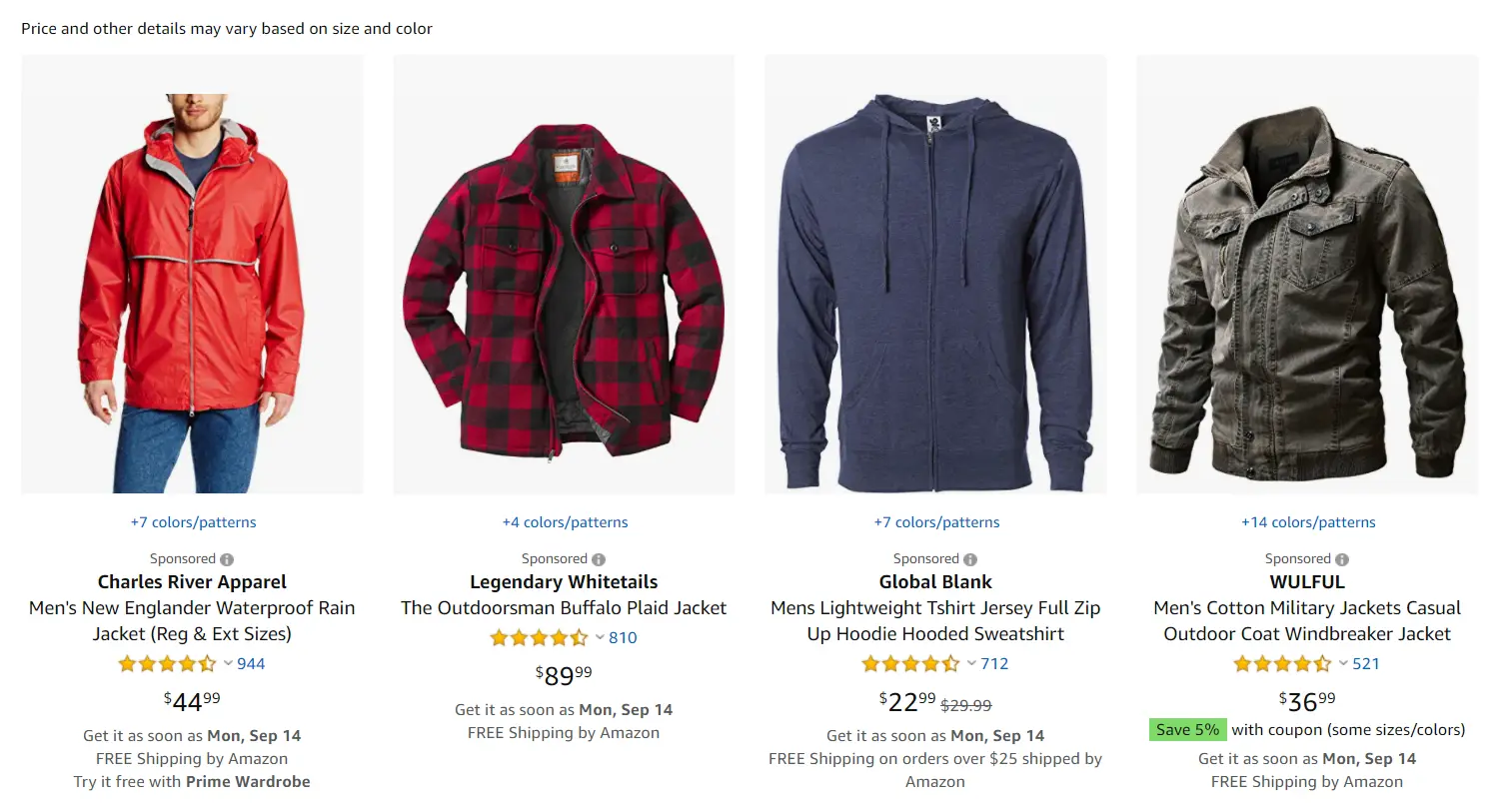Open Men's New Englander Waterproof Rain Jacket title
1510x812 pixels.
click(x=192, y=620)
